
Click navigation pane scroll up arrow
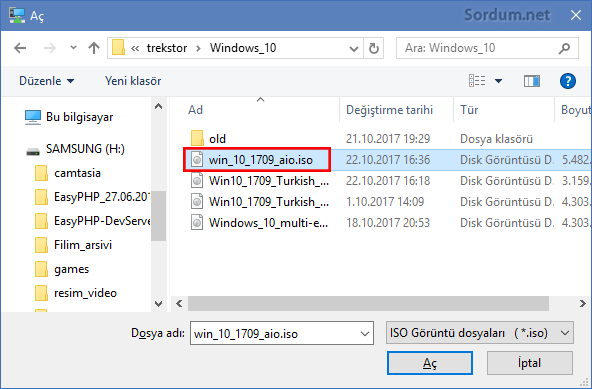tap(159, 107)
